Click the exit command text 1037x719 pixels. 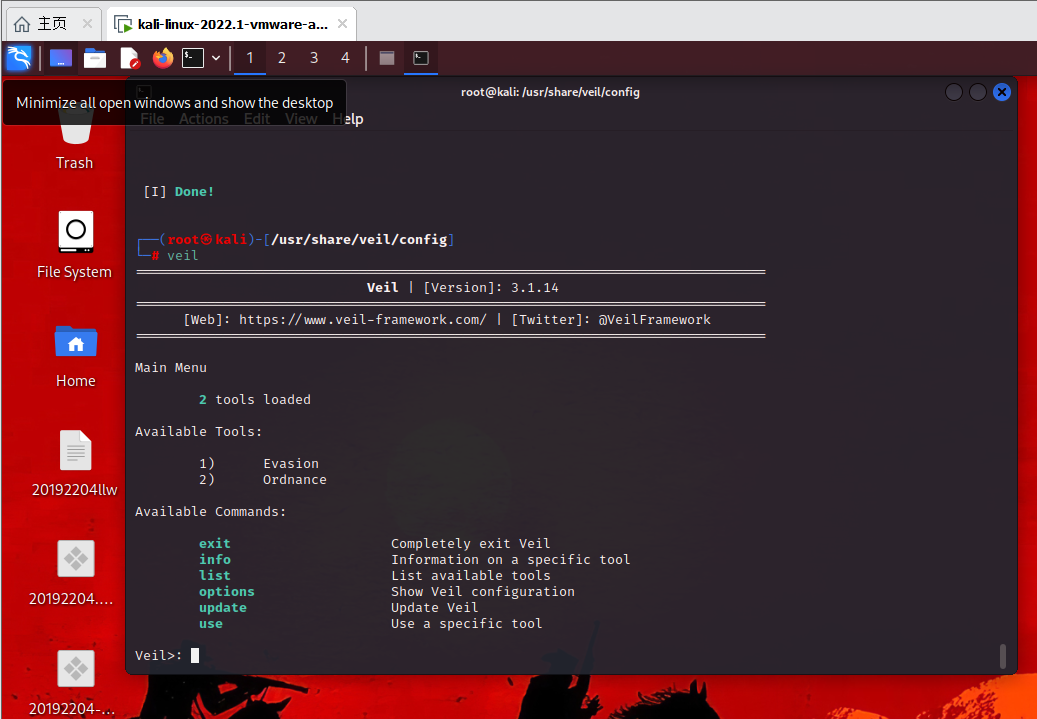pos(215,544)
